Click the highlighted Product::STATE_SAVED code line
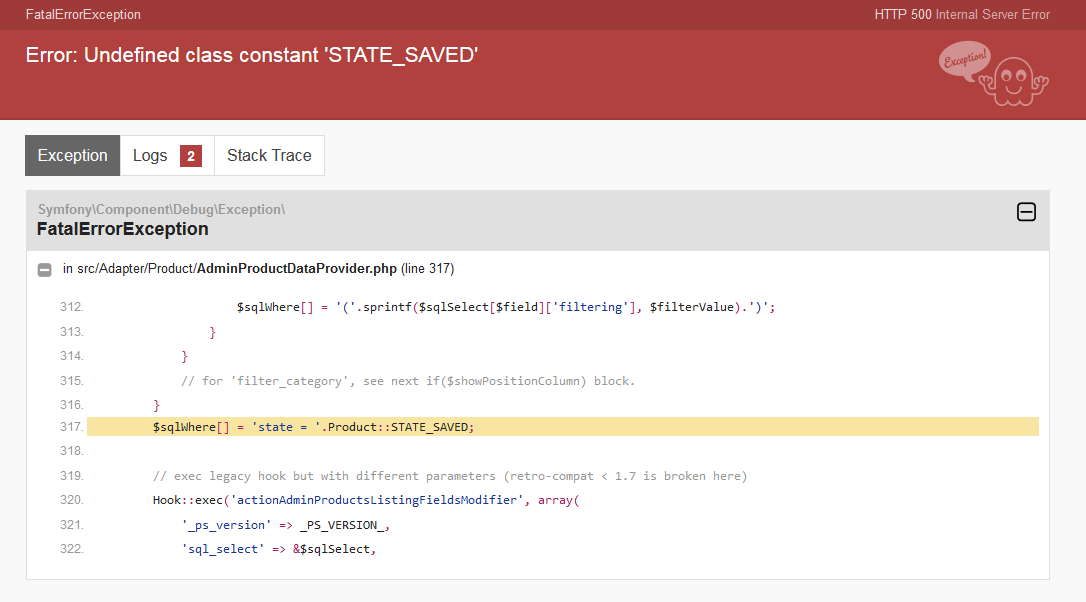This screenshot has height=602, width=1086. click(313, 427)
